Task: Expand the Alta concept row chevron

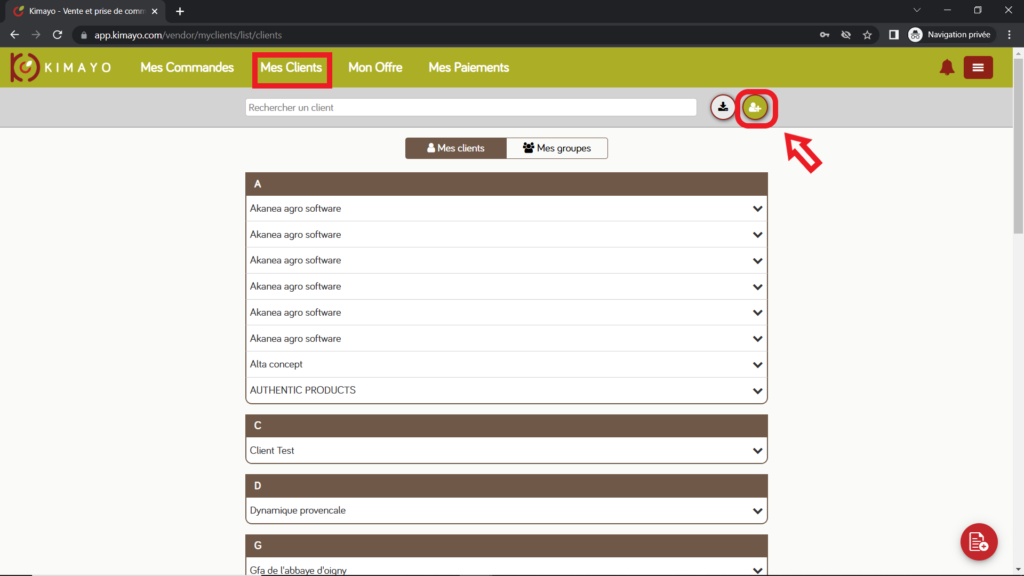Action: [x=757, y=364]
